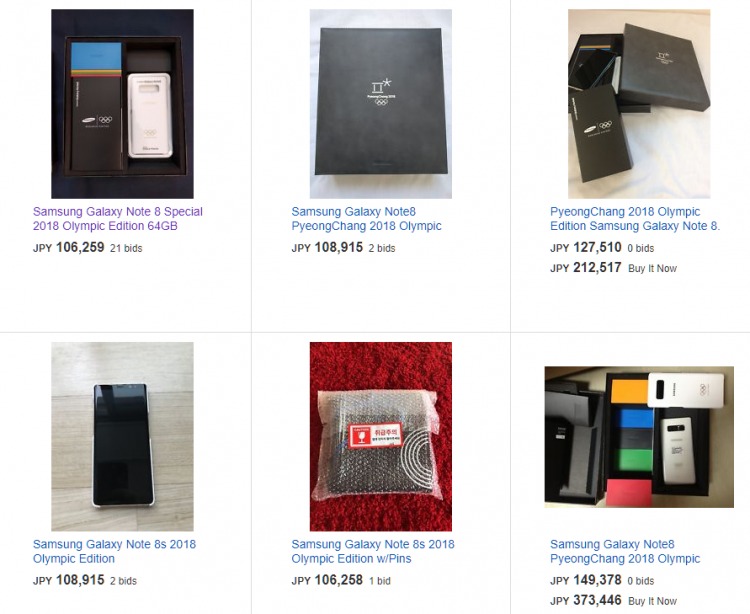This screenshot has width=750, height=614.
Task: Open the Samsung Galaxy Note 8s 2018 Olympic Edition link
Action: (x=114, y=551)
